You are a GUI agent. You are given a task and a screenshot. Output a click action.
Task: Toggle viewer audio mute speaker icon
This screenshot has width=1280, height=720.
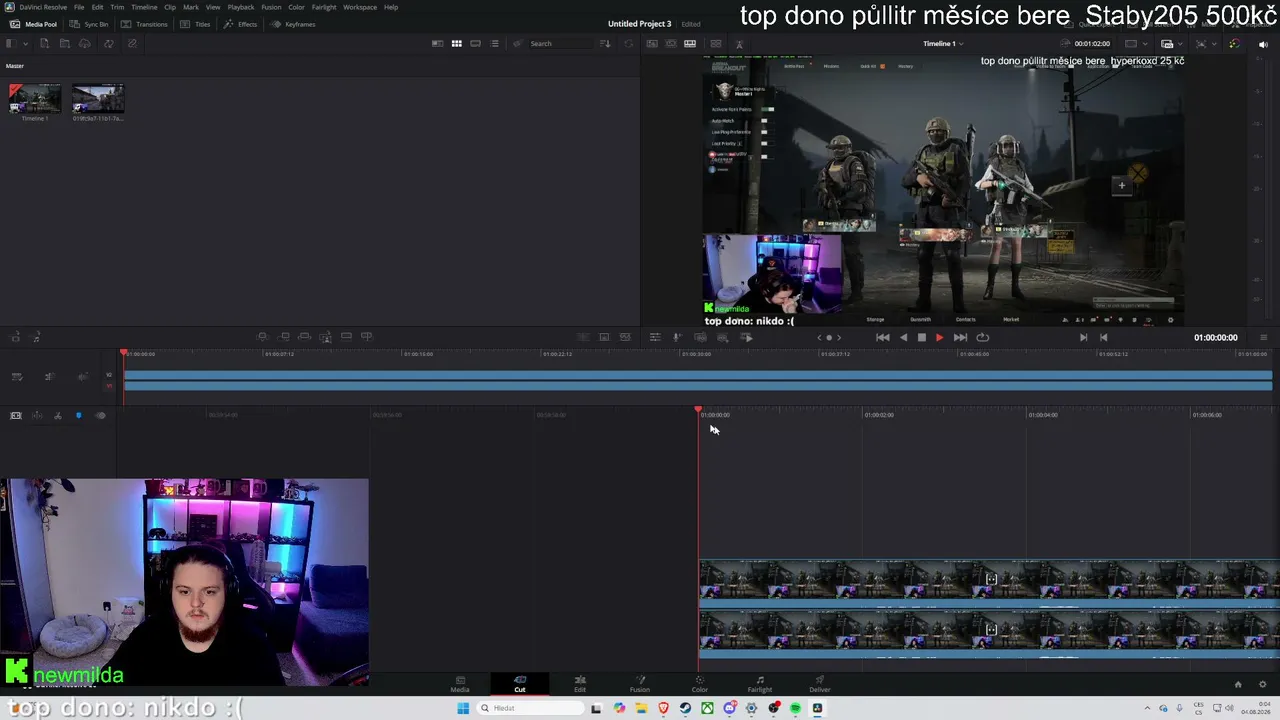pyautogui.click(x=1263, y=44)
